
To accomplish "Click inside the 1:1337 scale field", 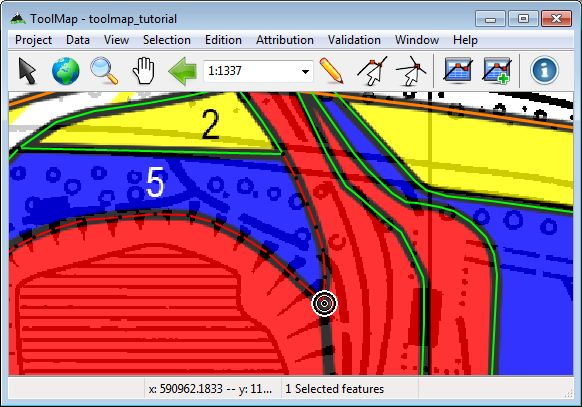I will pos(252,71).
